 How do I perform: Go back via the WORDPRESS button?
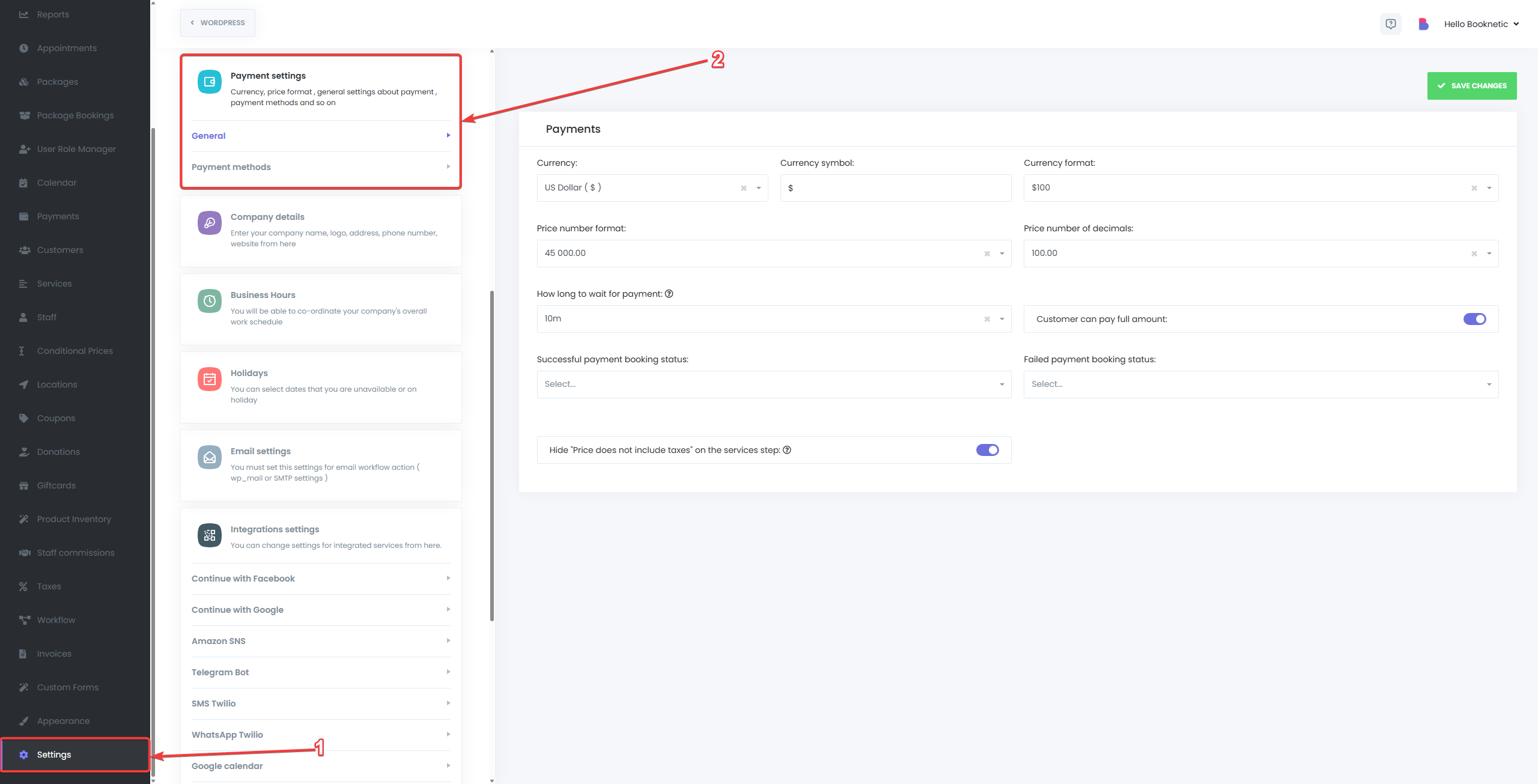pyautogui.click(x=217, y=23)
